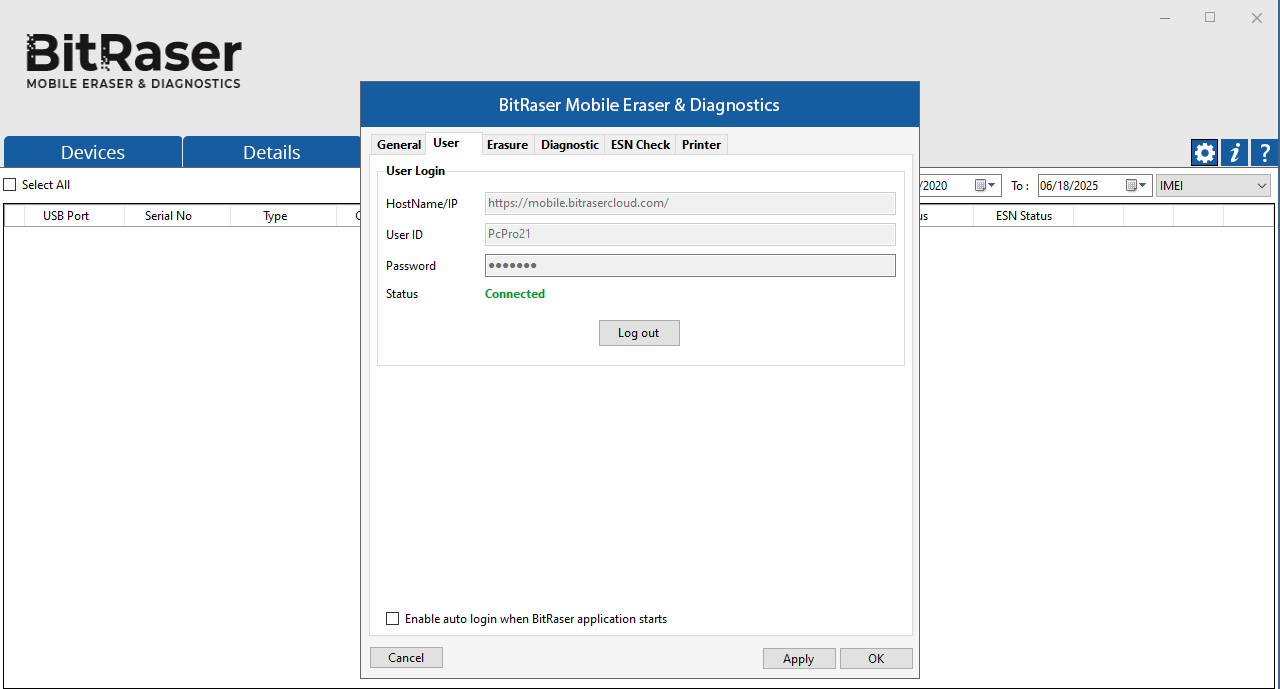Open calendar picker for To date
1280x689 pixels.
tap(1137, 185)
